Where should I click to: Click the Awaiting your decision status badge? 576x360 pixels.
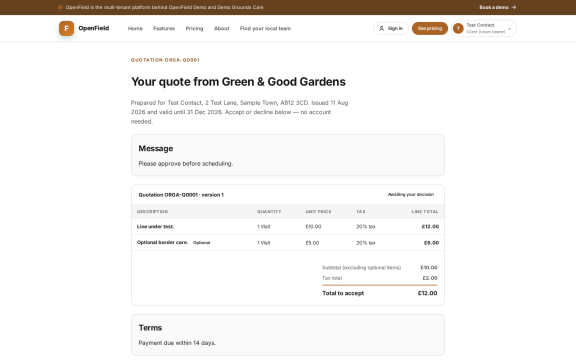(411, 194)
